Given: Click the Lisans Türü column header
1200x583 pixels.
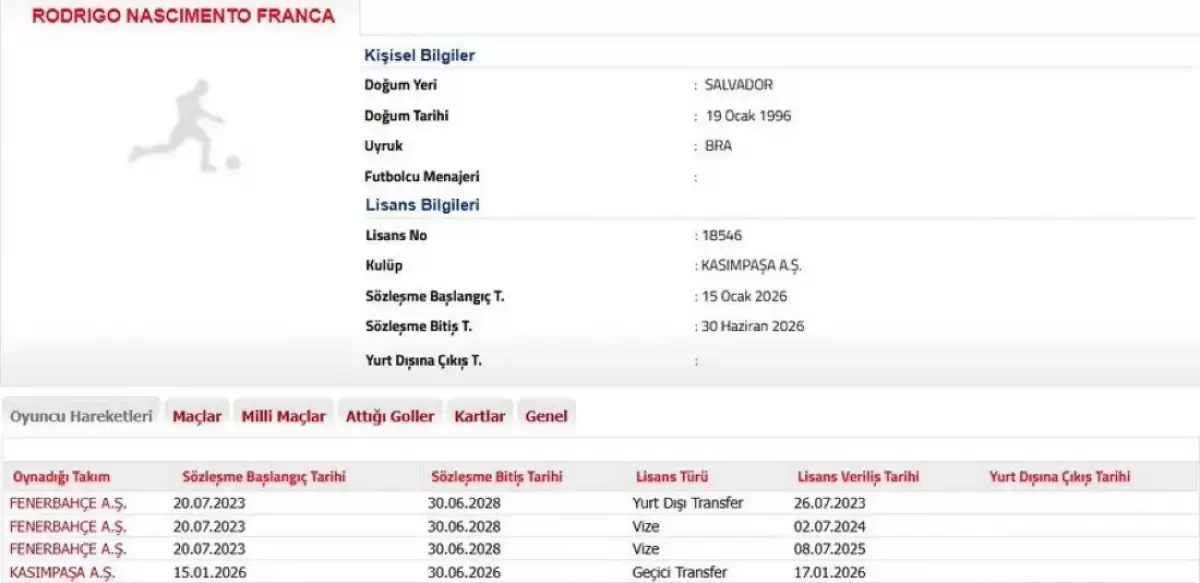Looking at the screenshot, I should click(672, 477).
